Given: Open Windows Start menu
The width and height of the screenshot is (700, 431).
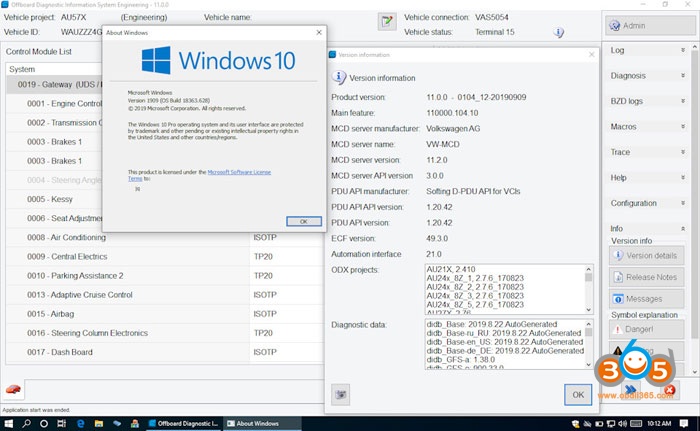Looking at the screenshot, I should coord(9,423).
